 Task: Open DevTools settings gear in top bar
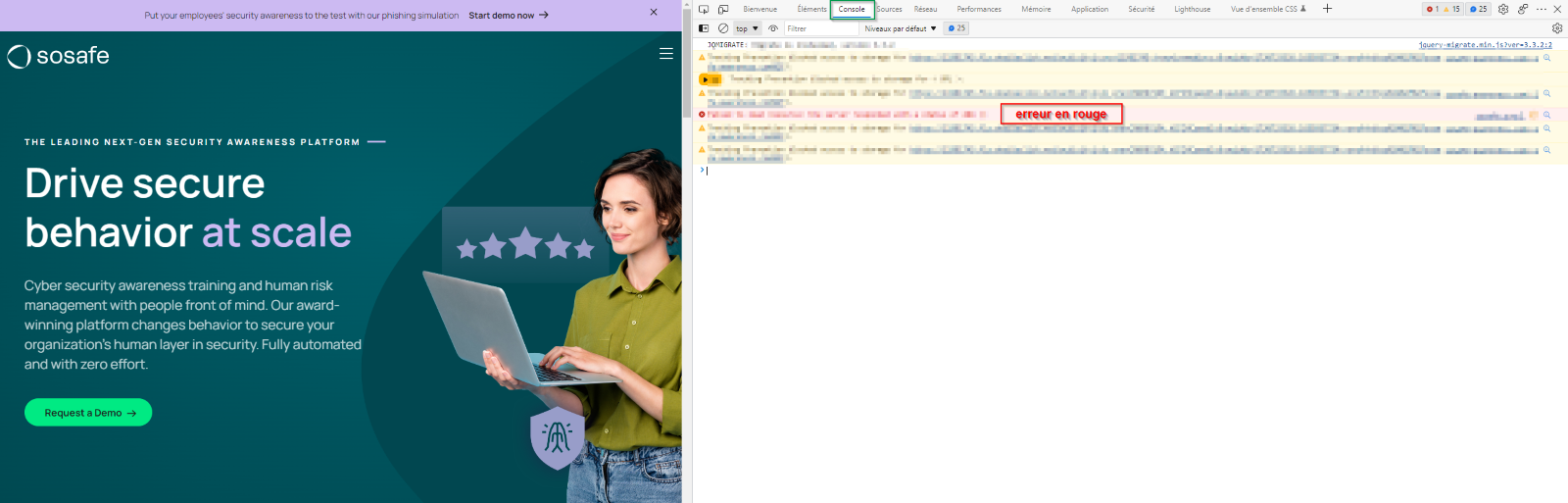1503,9
